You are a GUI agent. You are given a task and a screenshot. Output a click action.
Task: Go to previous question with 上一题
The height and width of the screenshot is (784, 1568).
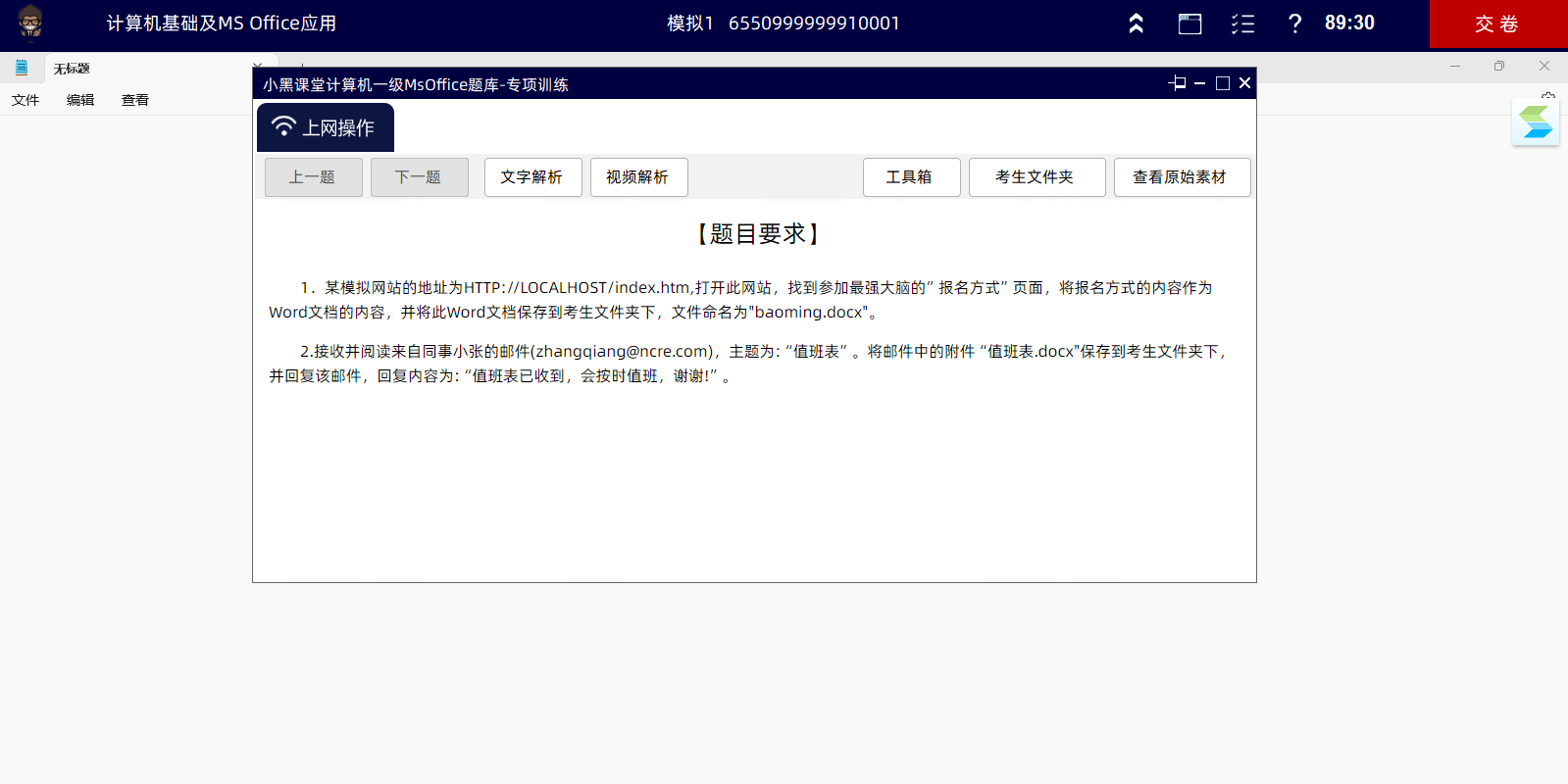313,177
